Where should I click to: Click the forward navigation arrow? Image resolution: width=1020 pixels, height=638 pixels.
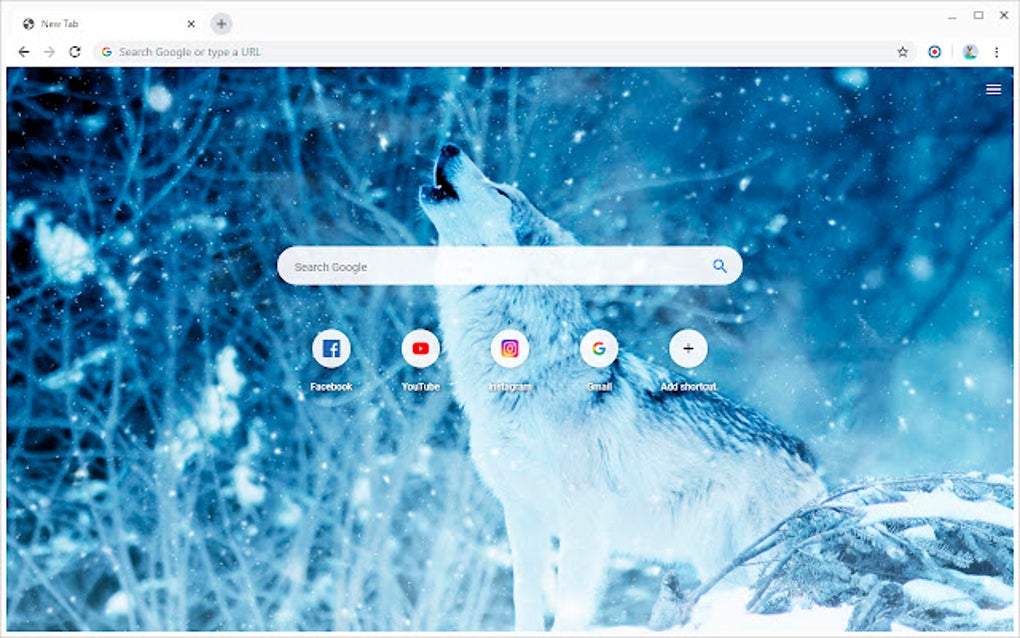coord(49,51)
